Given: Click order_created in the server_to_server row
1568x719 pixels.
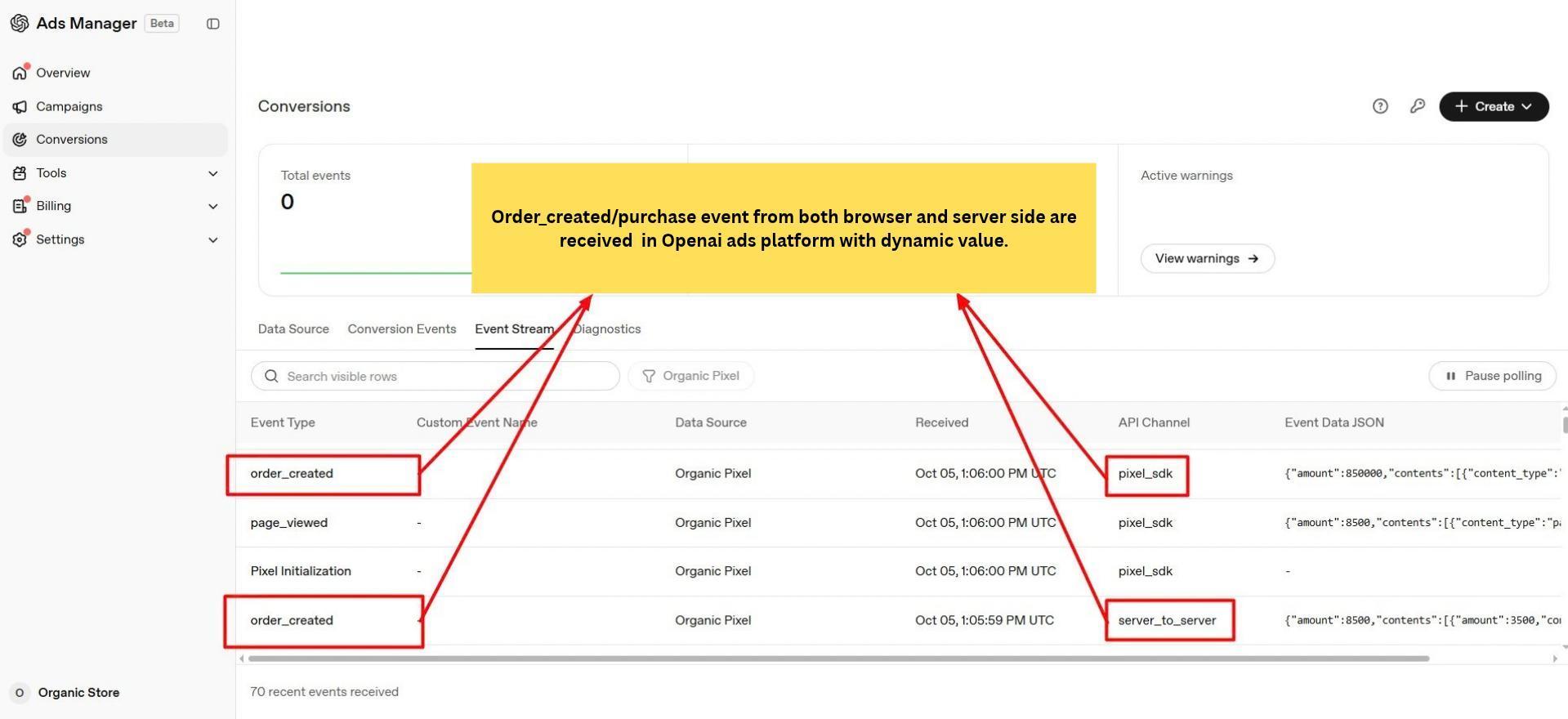Looking at the screenshot, I should coord(292,621).
